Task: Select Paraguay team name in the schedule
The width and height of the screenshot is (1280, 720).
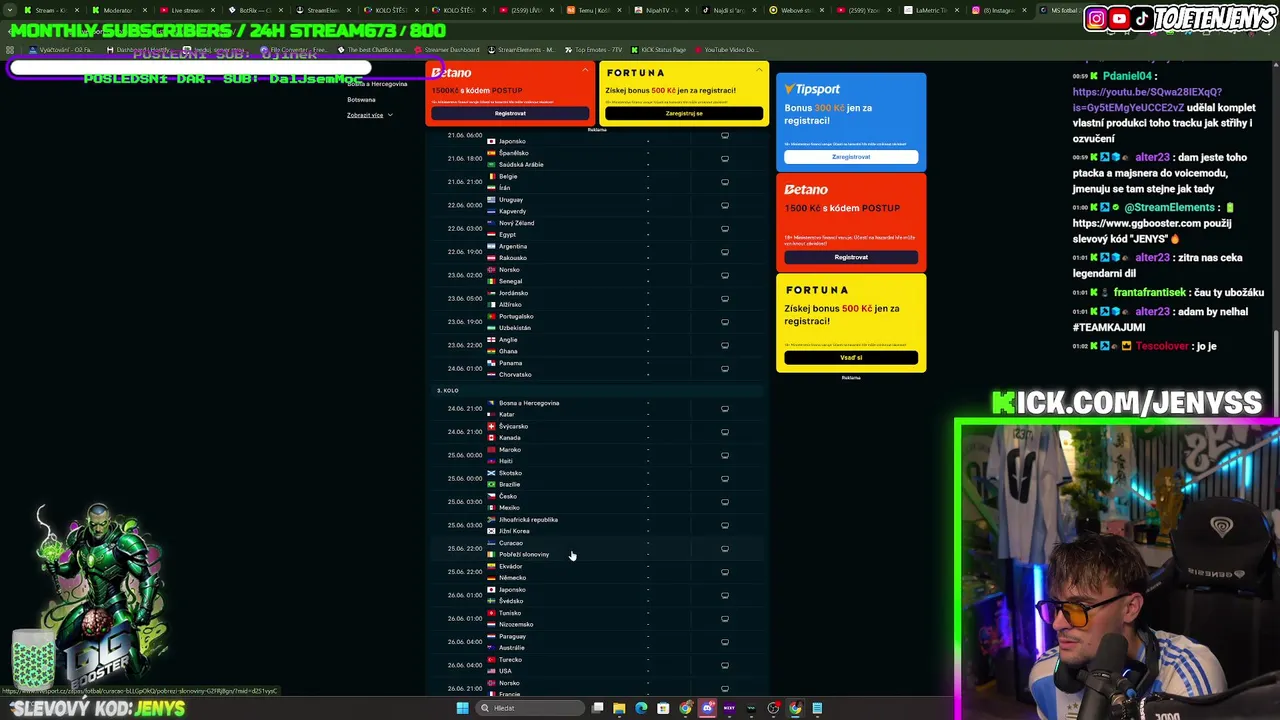Action: click(512, 636)
